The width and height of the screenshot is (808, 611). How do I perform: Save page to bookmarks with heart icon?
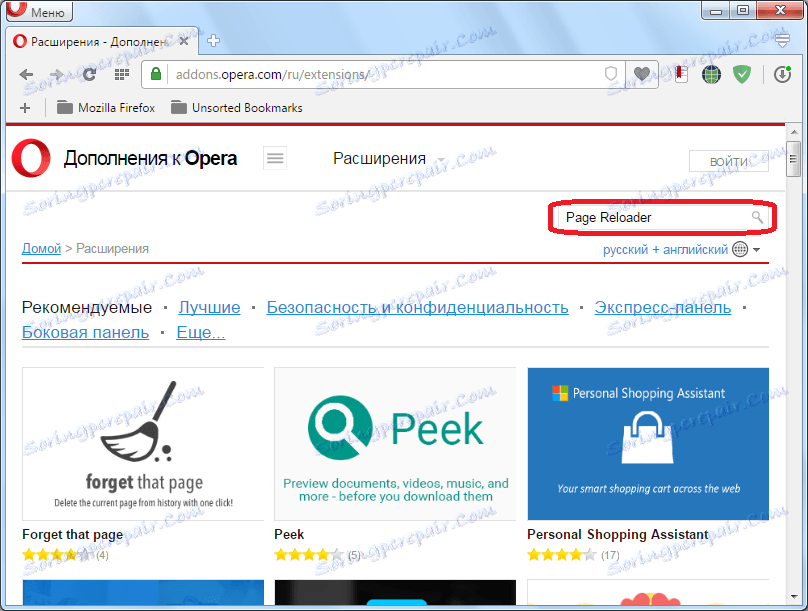[x=641, y=74]
